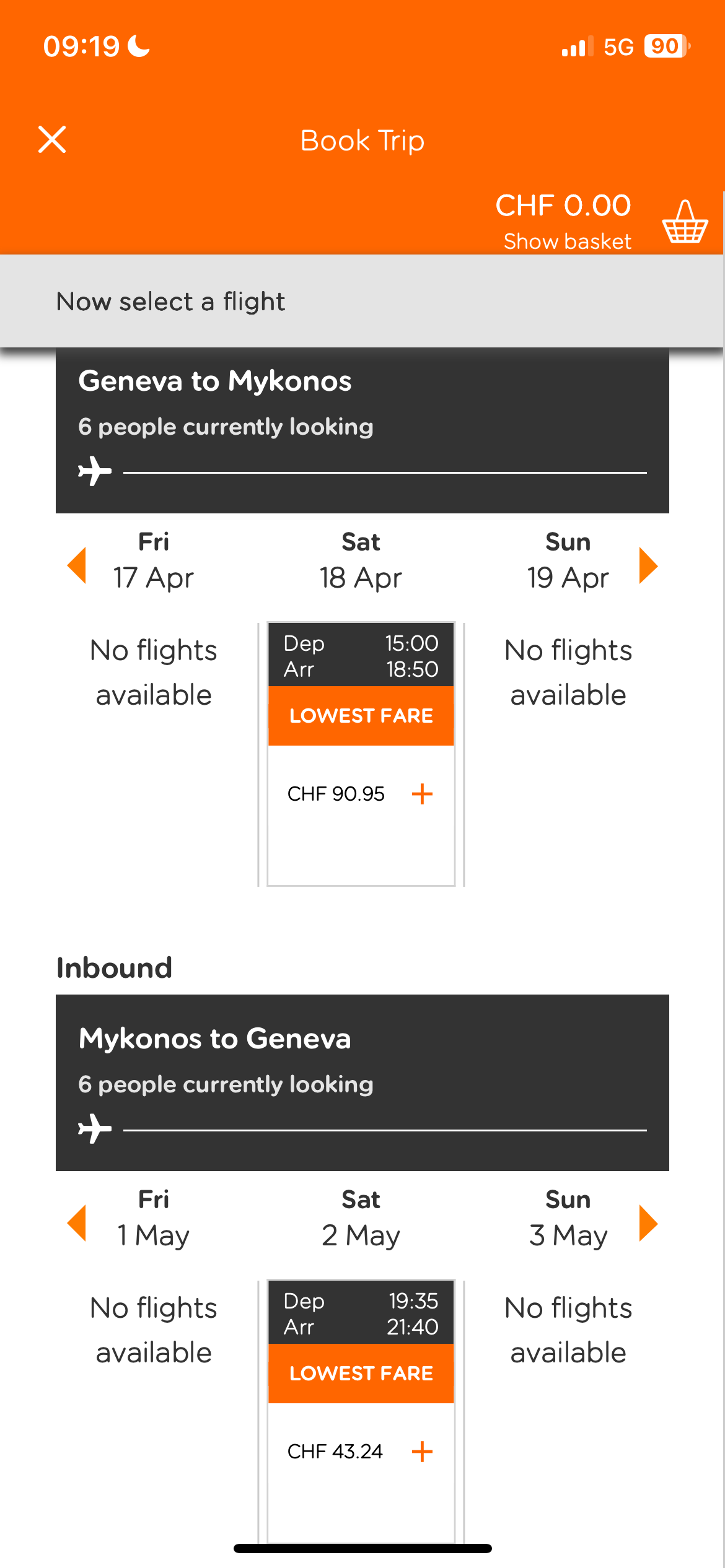Select the 19:35 departure inbound flight
Screen dimensions: 725x1568
(361, 1313)
